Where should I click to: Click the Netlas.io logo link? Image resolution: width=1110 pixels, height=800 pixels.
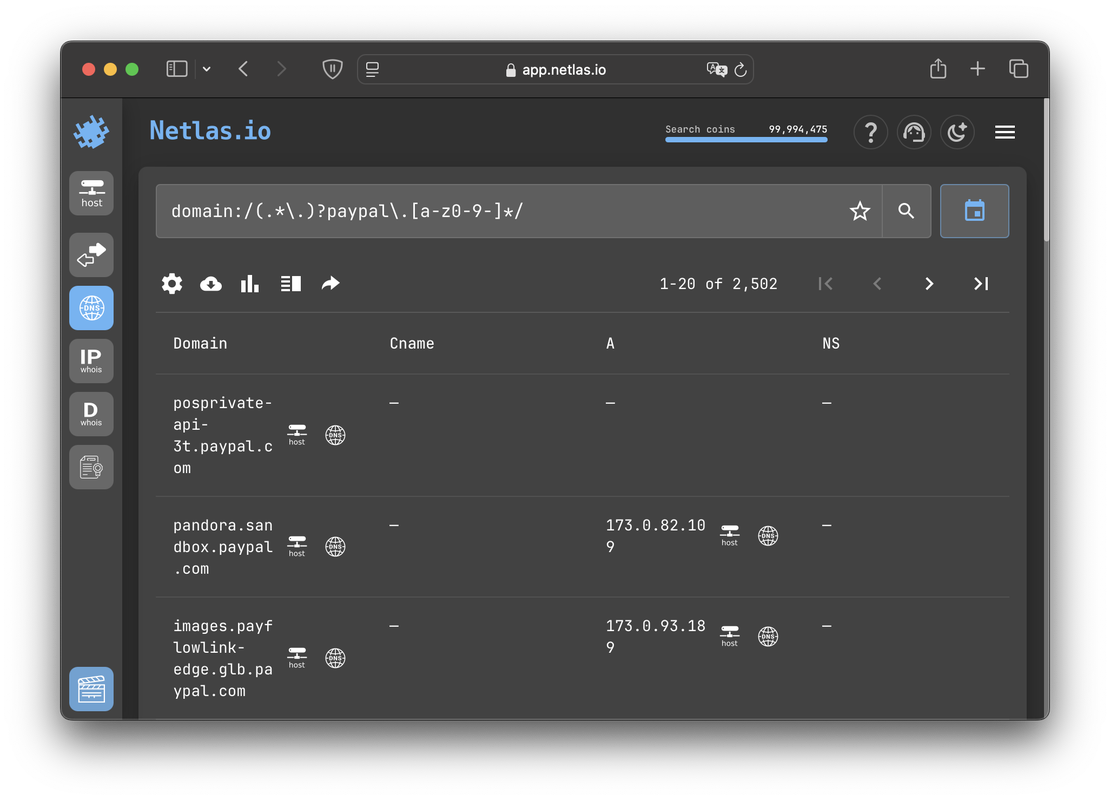(209, 130)
